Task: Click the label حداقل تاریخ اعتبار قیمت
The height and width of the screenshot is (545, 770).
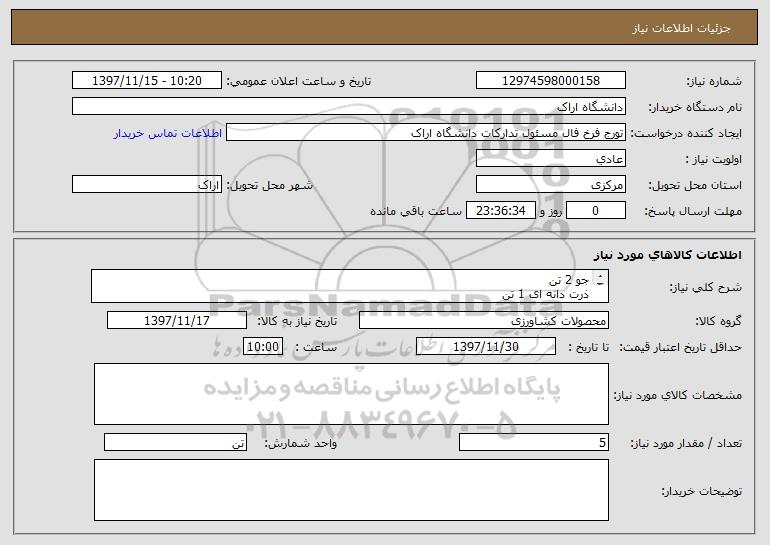Action: pos(680,348)
